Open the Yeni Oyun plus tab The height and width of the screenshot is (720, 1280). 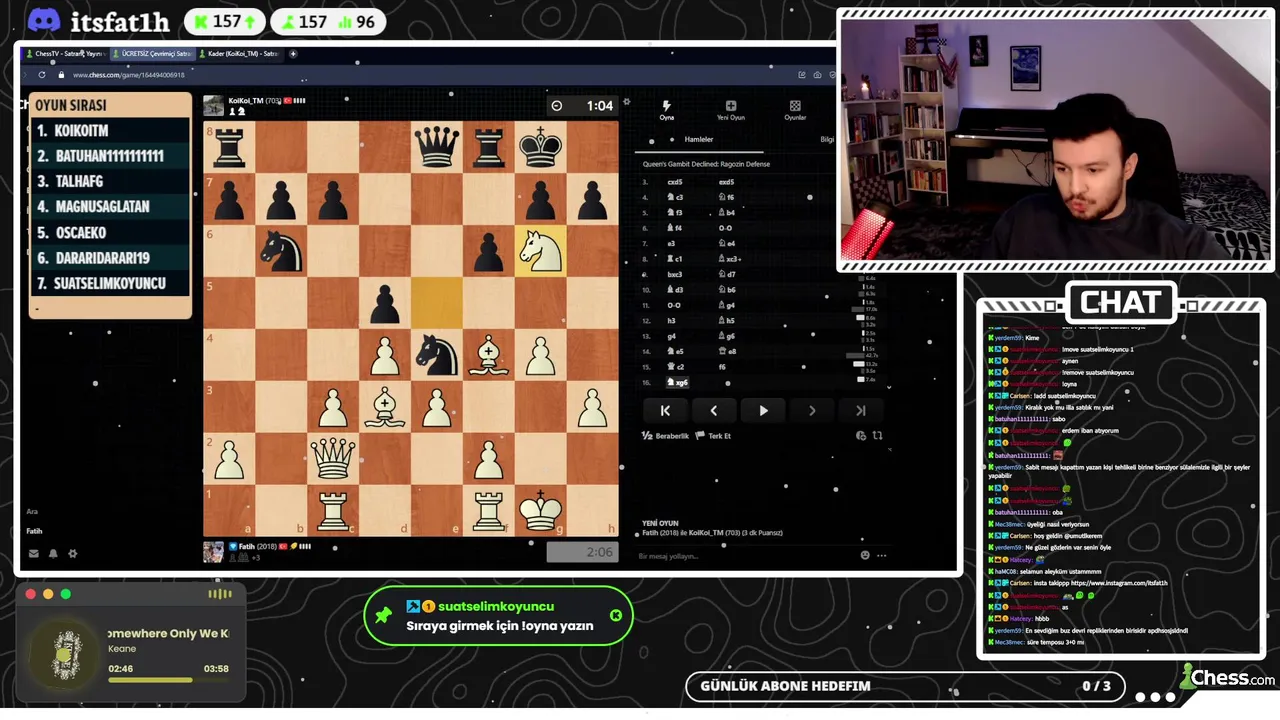pos(730,110)
